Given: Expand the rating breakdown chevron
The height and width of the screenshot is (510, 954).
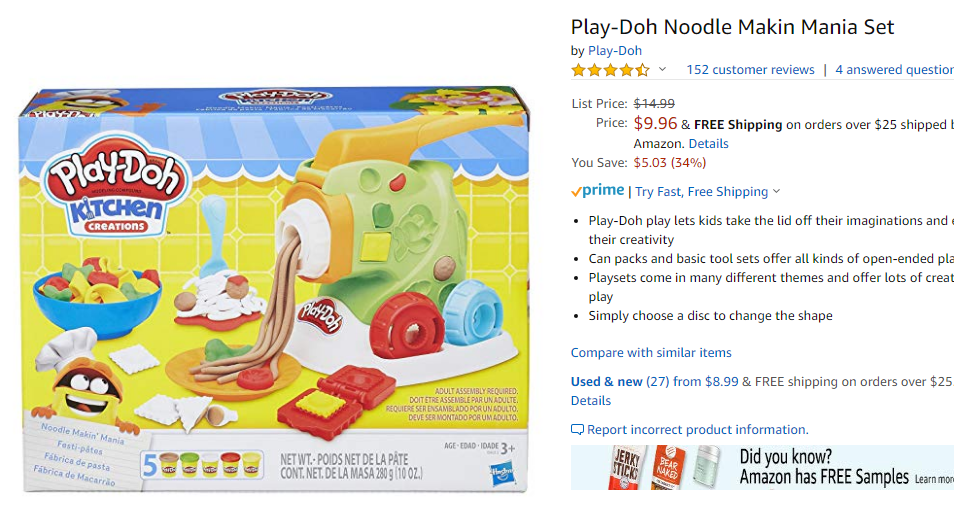Looking at the screenshot, I should coord(663,69).
